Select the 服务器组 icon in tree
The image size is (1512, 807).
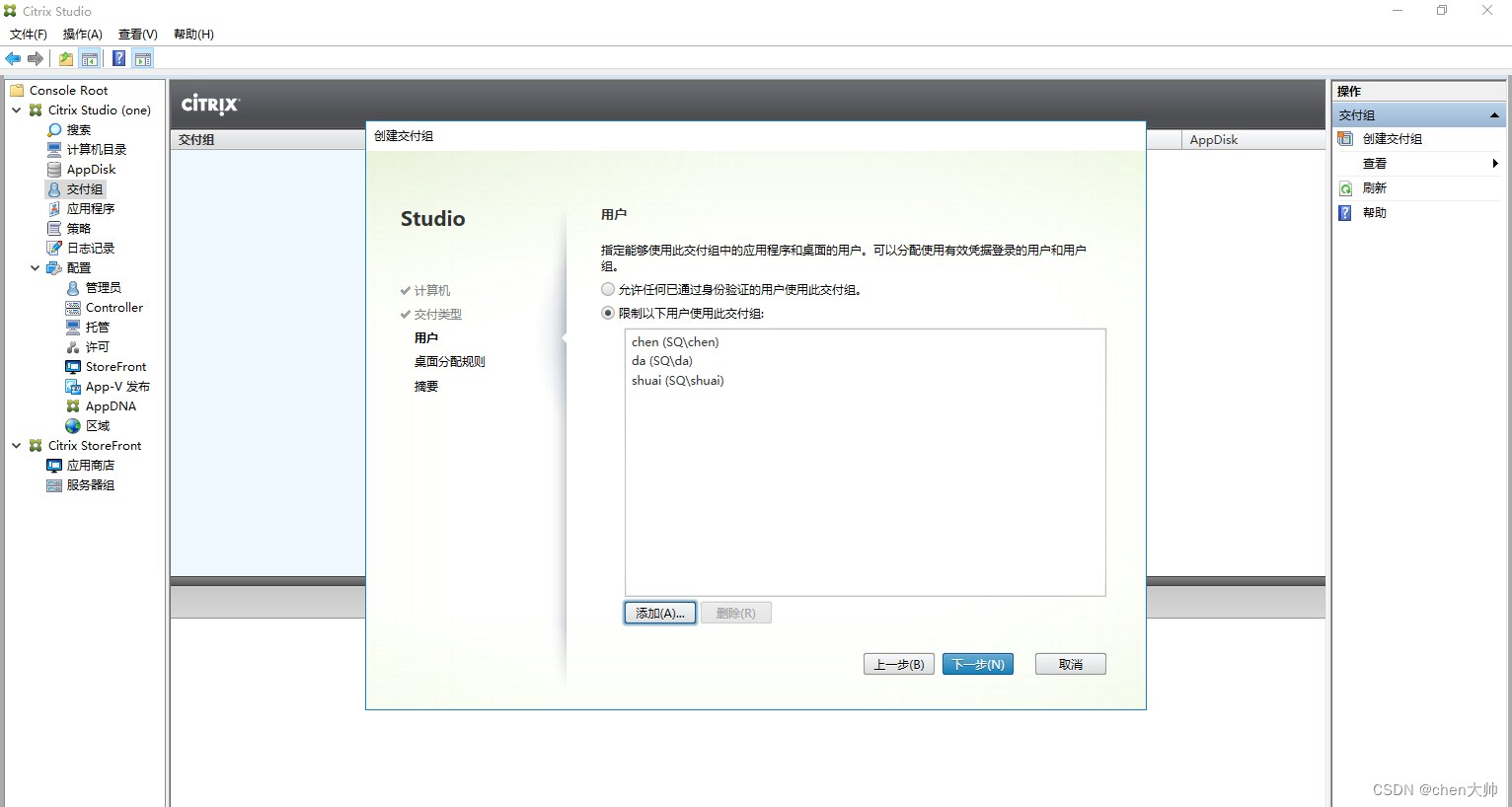pos(54,485)
